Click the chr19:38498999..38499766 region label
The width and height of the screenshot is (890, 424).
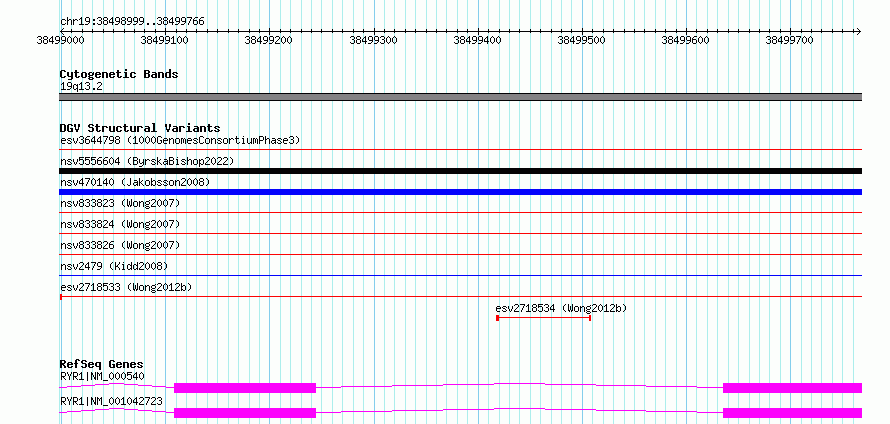(132, 22)
